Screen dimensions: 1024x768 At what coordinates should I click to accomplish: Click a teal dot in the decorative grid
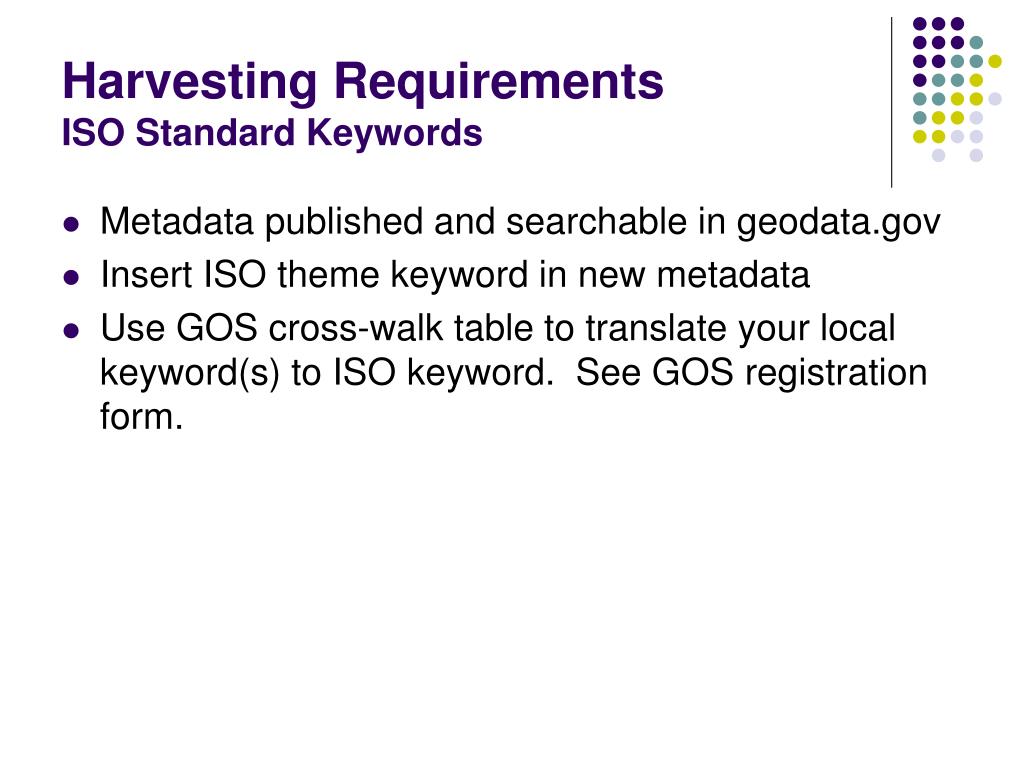coord(976,43)
